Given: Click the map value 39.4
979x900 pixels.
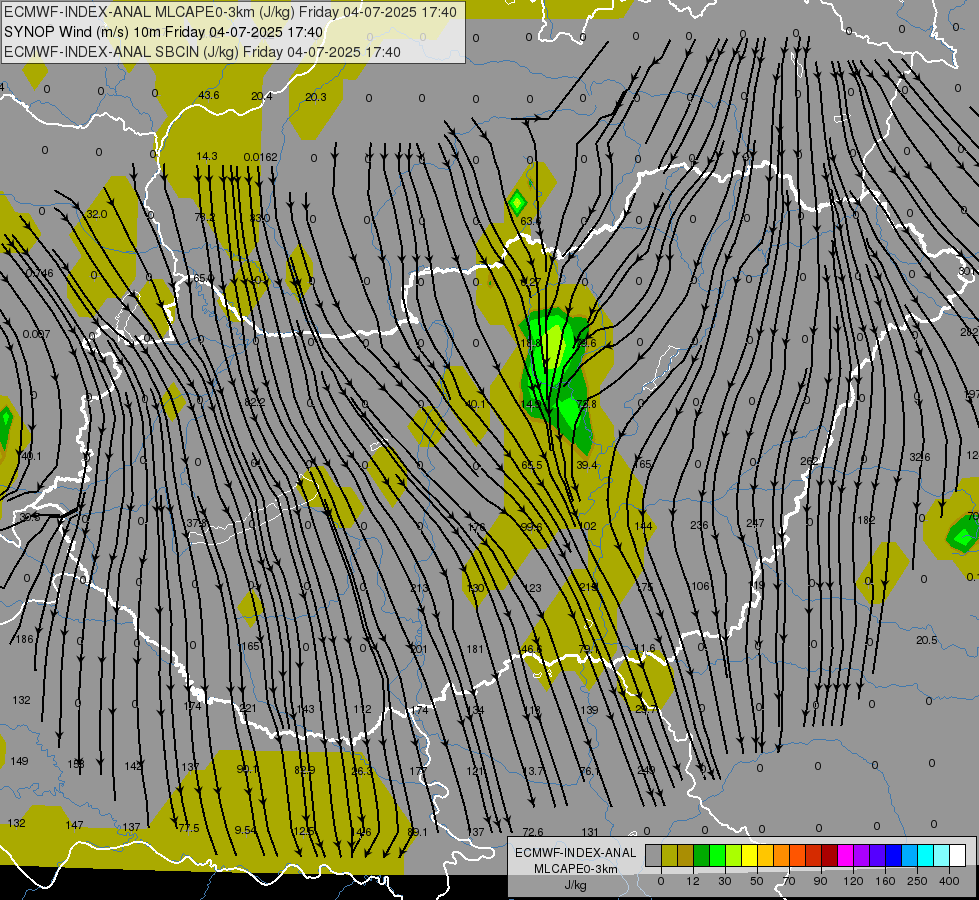Looking at the screenshot, I should point(587,465).
